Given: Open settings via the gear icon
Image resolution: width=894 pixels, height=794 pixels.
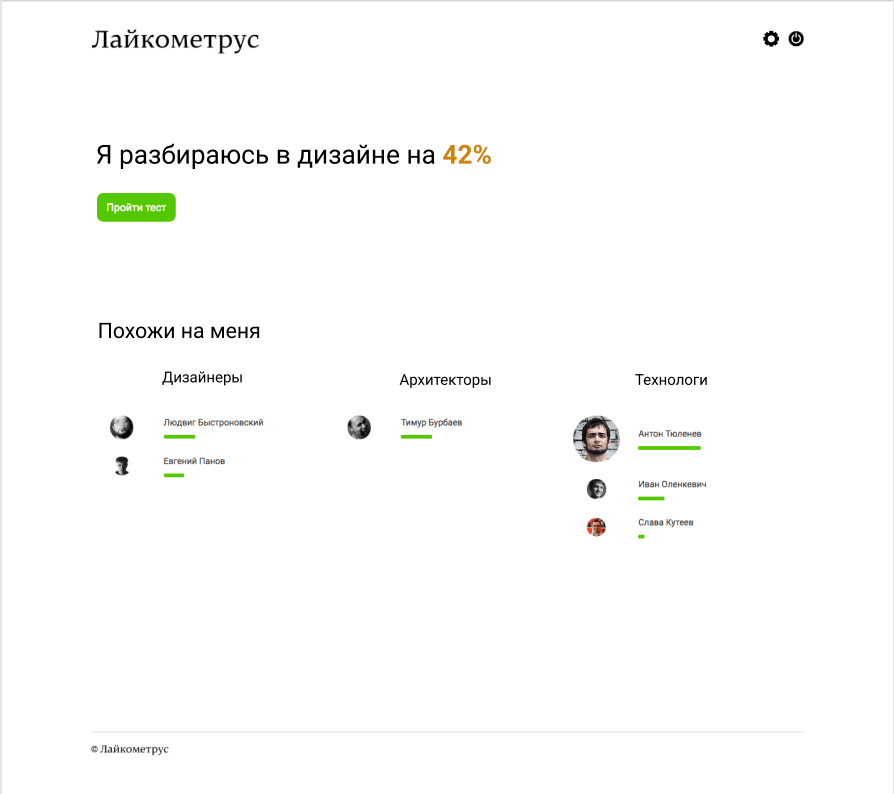Looking at the screenshot, I should coord(770,39).
